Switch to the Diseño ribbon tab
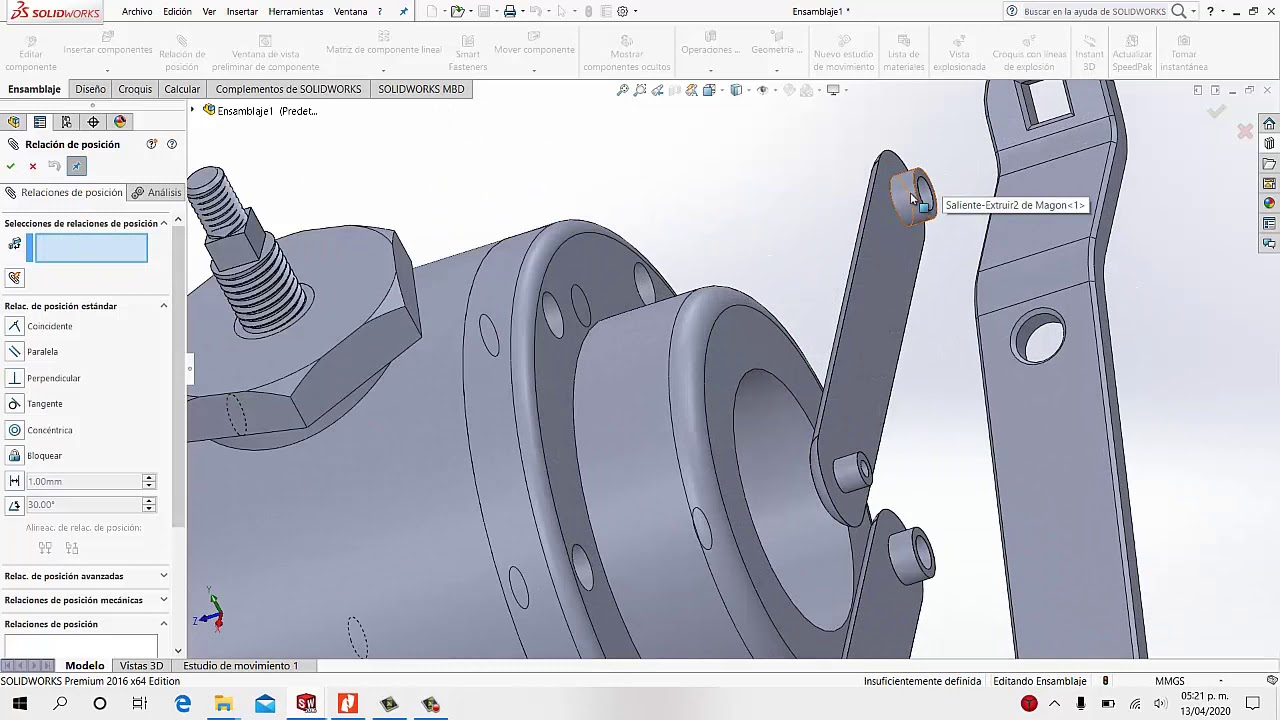The height and width of the screenshot is (720, 1280). pyautogui.click(x=90, y=89)
